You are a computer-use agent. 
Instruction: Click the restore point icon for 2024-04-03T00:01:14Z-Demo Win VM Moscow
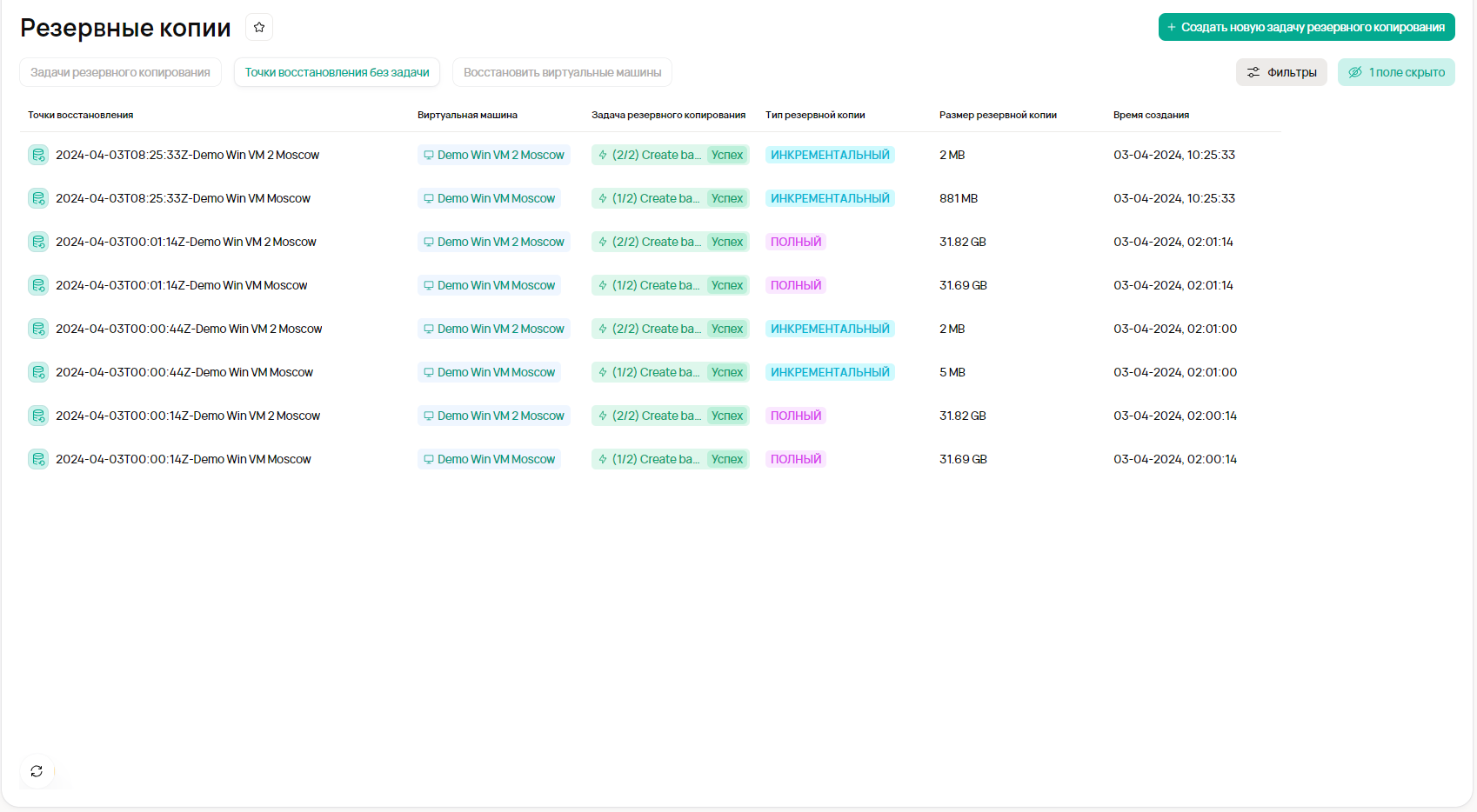click(38, 285)
